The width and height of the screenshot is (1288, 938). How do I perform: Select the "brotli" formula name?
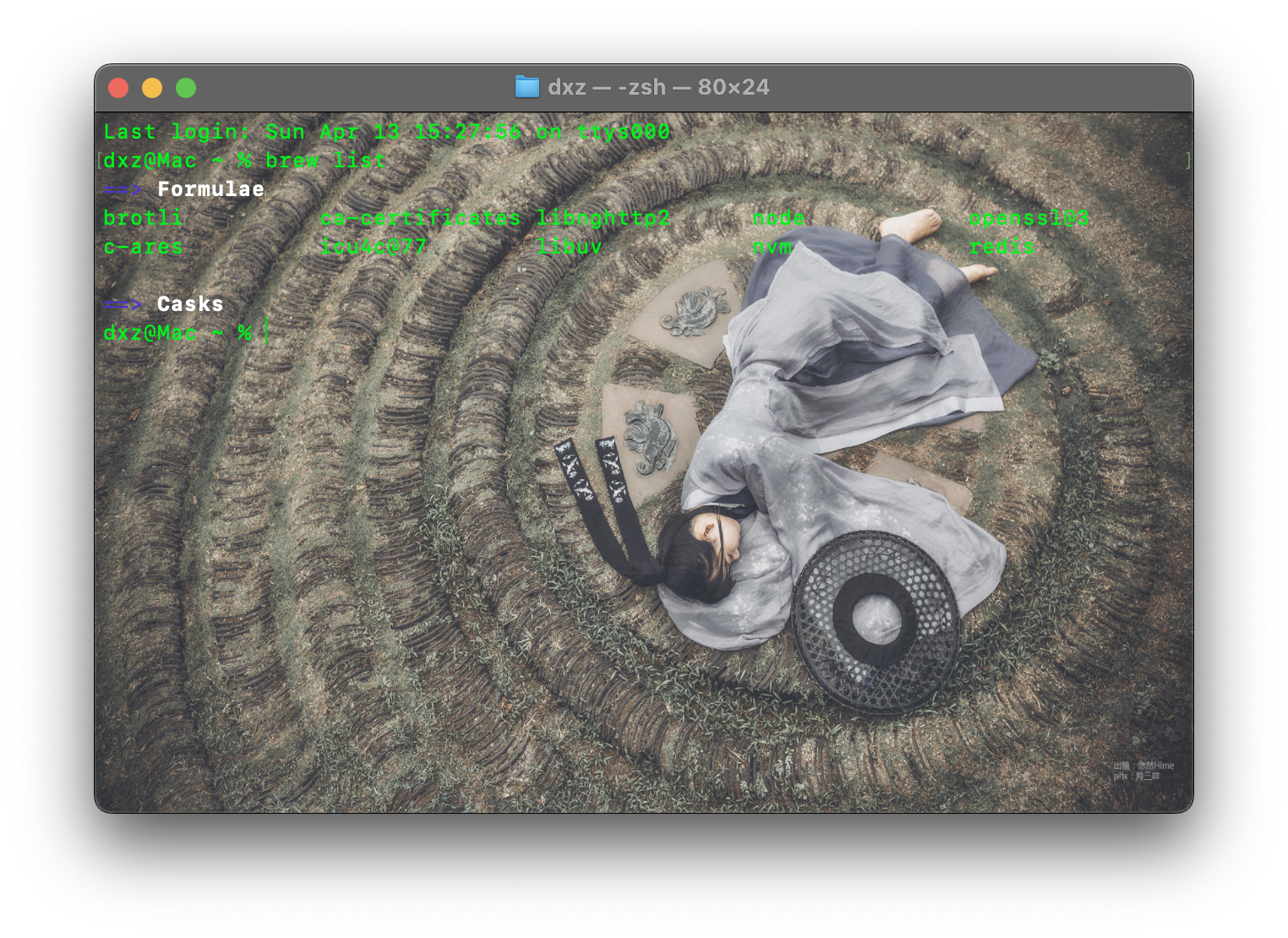(144, 218)
